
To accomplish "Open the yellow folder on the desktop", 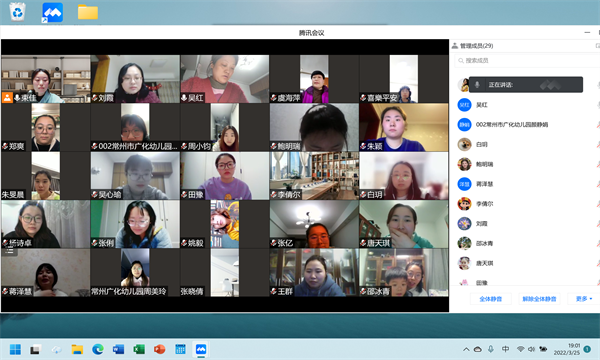I will pyautogui.click(x=88, y=12).
